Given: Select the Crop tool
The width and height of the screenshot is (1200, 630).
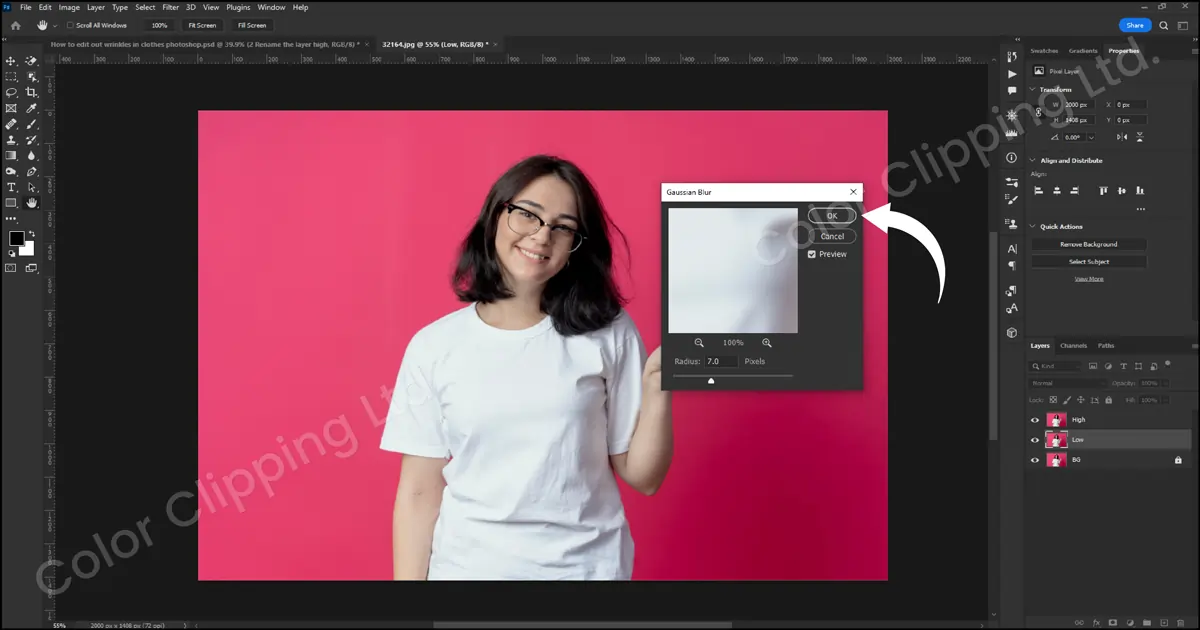Looking at the screenshot, I should [32, 93].
